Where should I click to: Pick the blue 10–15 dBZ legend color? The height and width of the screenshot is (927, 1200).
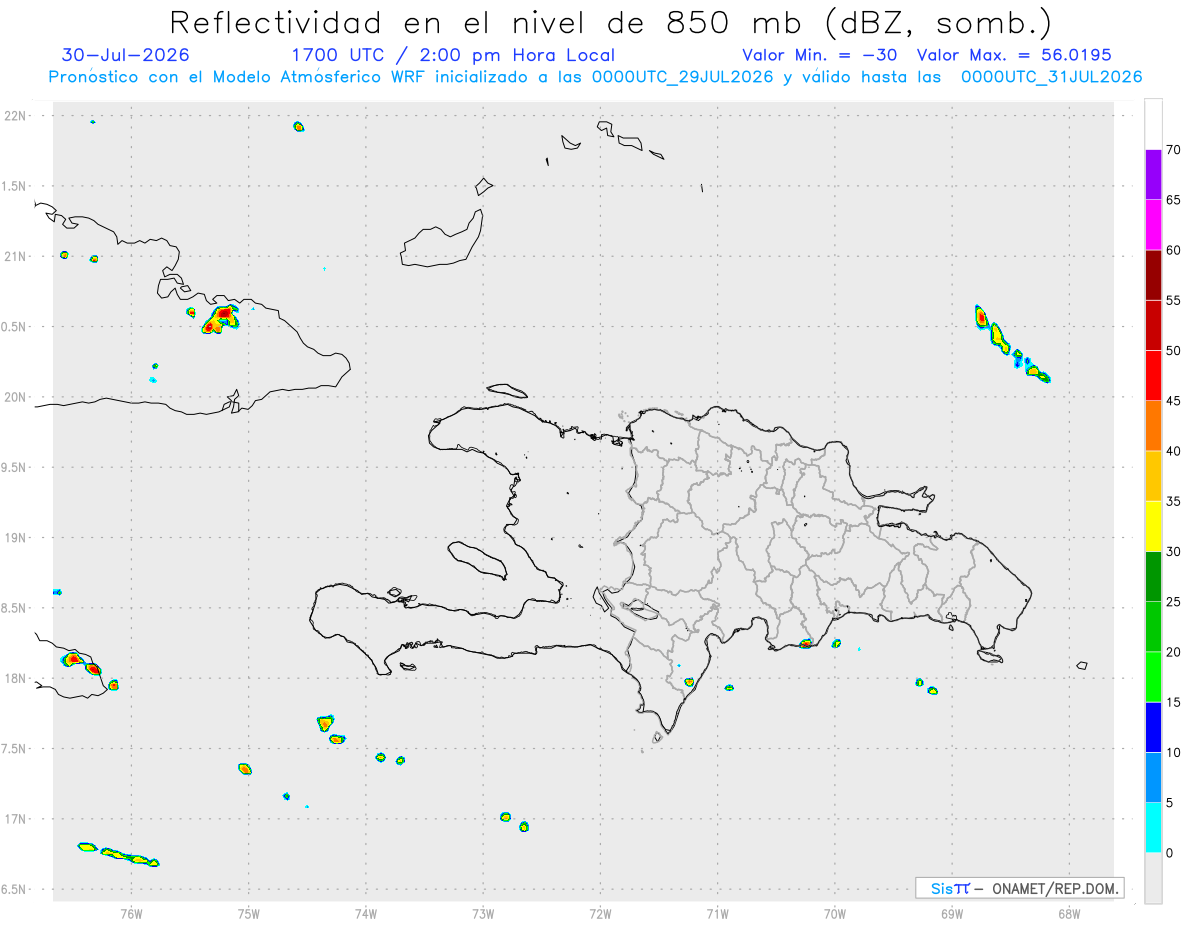pos(1153,727)
